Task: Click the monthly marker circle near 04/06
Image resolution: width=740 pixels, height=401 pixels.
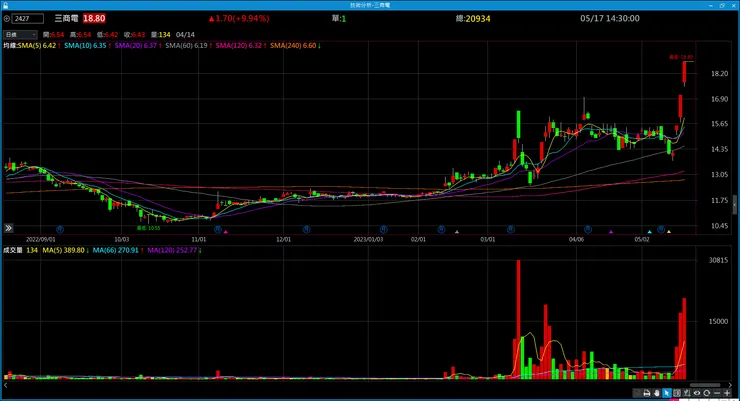Action: click(588, 230)
